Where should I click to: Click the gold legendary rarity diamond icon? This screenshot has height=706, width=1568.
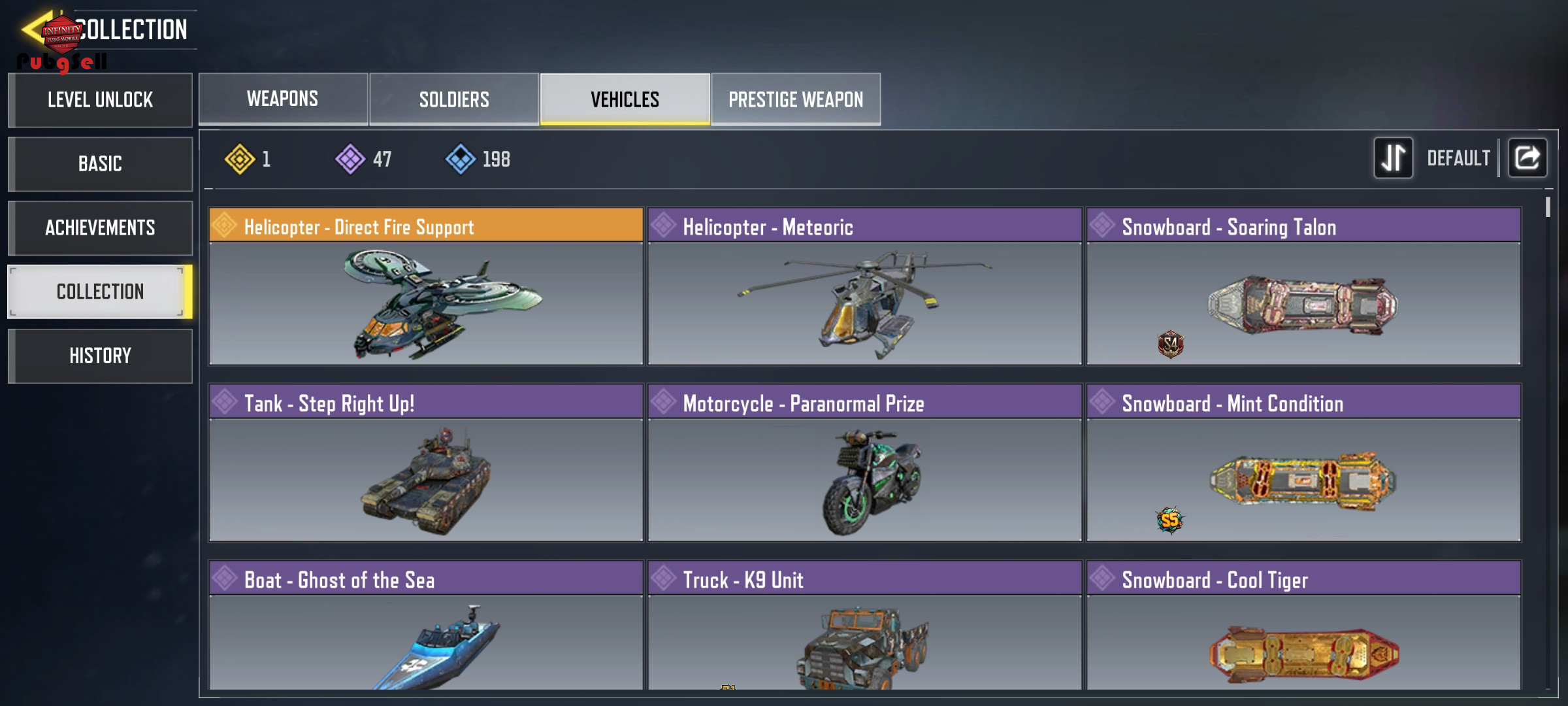(x=240, y=159)
